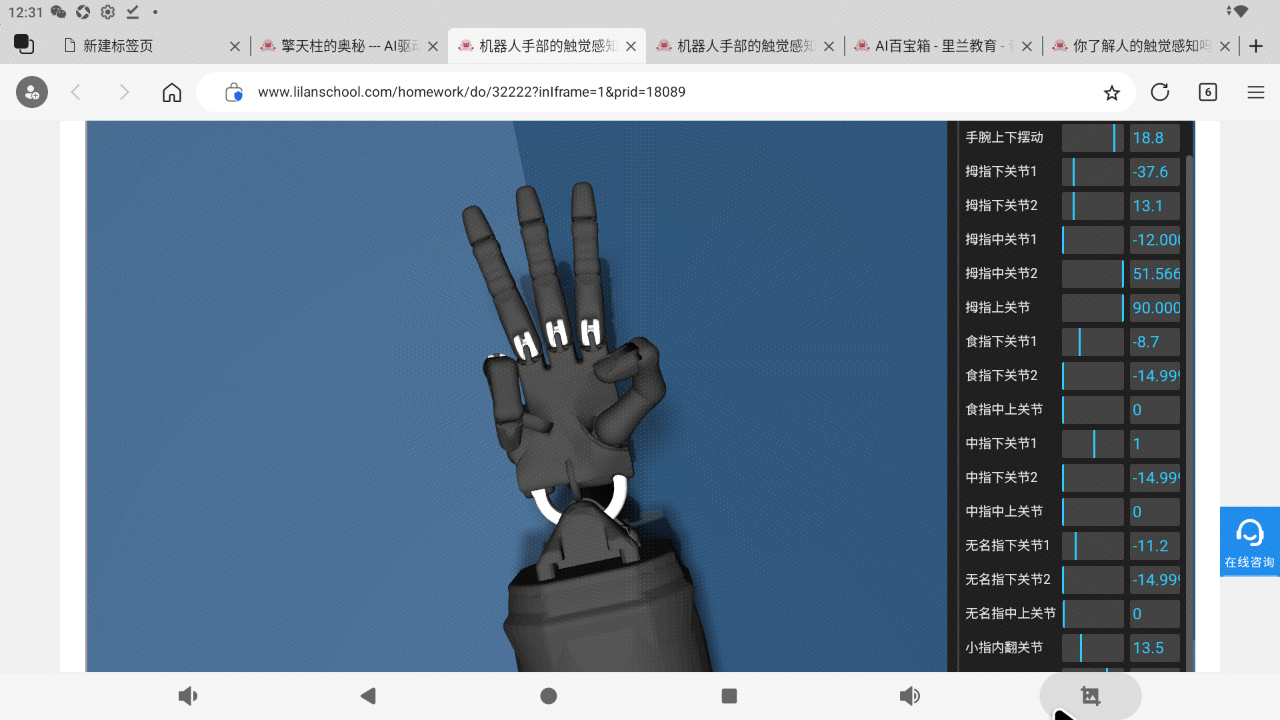Click the 手腕上下摆动 slider track

coord(1092,138)
